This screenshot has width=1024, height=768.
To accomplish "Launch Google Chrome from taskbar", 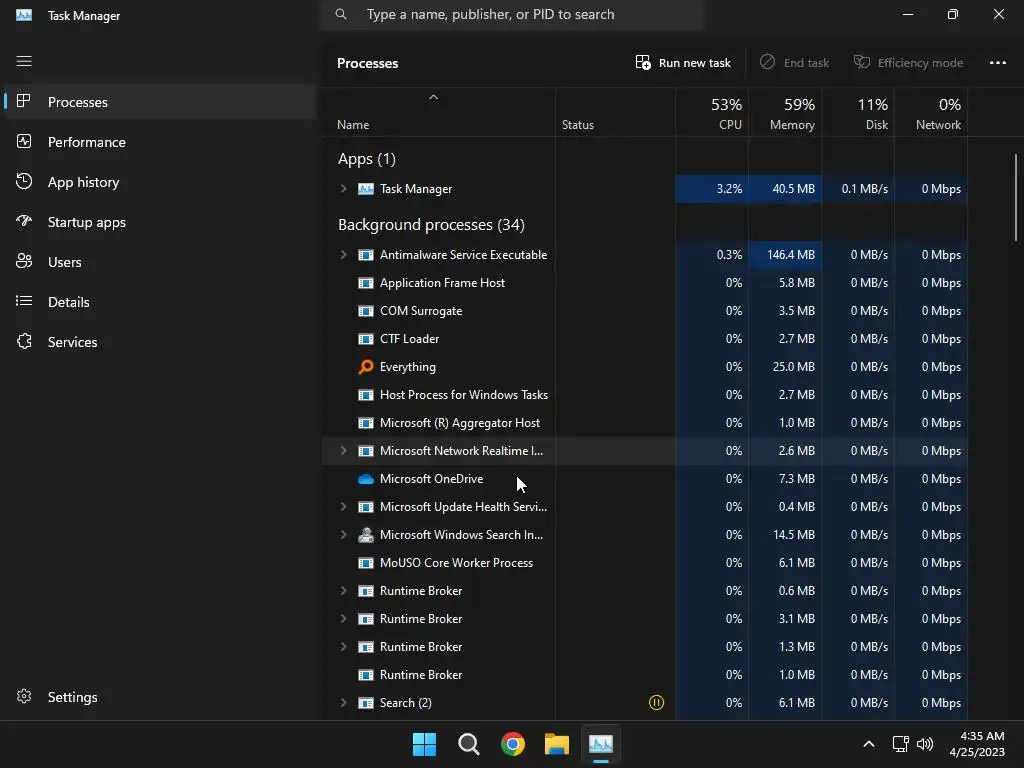I will point(513,744).
